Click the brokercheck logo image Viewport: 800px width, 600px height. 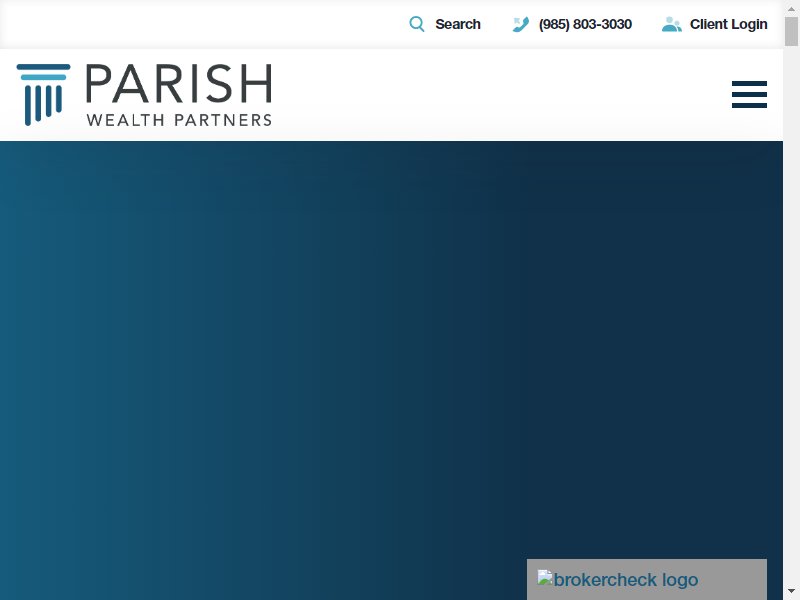click(x=617, y=580)
